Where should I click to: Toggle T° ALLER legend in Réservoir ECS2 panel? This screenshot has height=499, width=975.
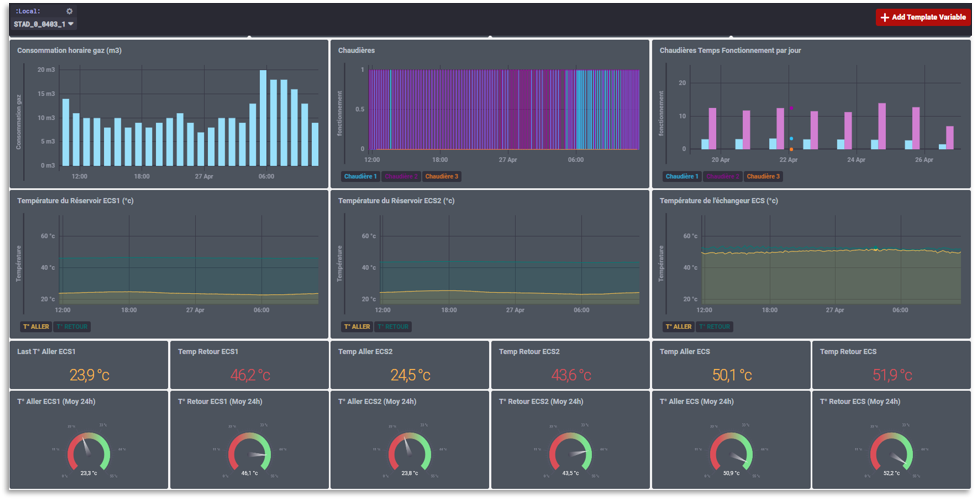[x=357, y=327]
